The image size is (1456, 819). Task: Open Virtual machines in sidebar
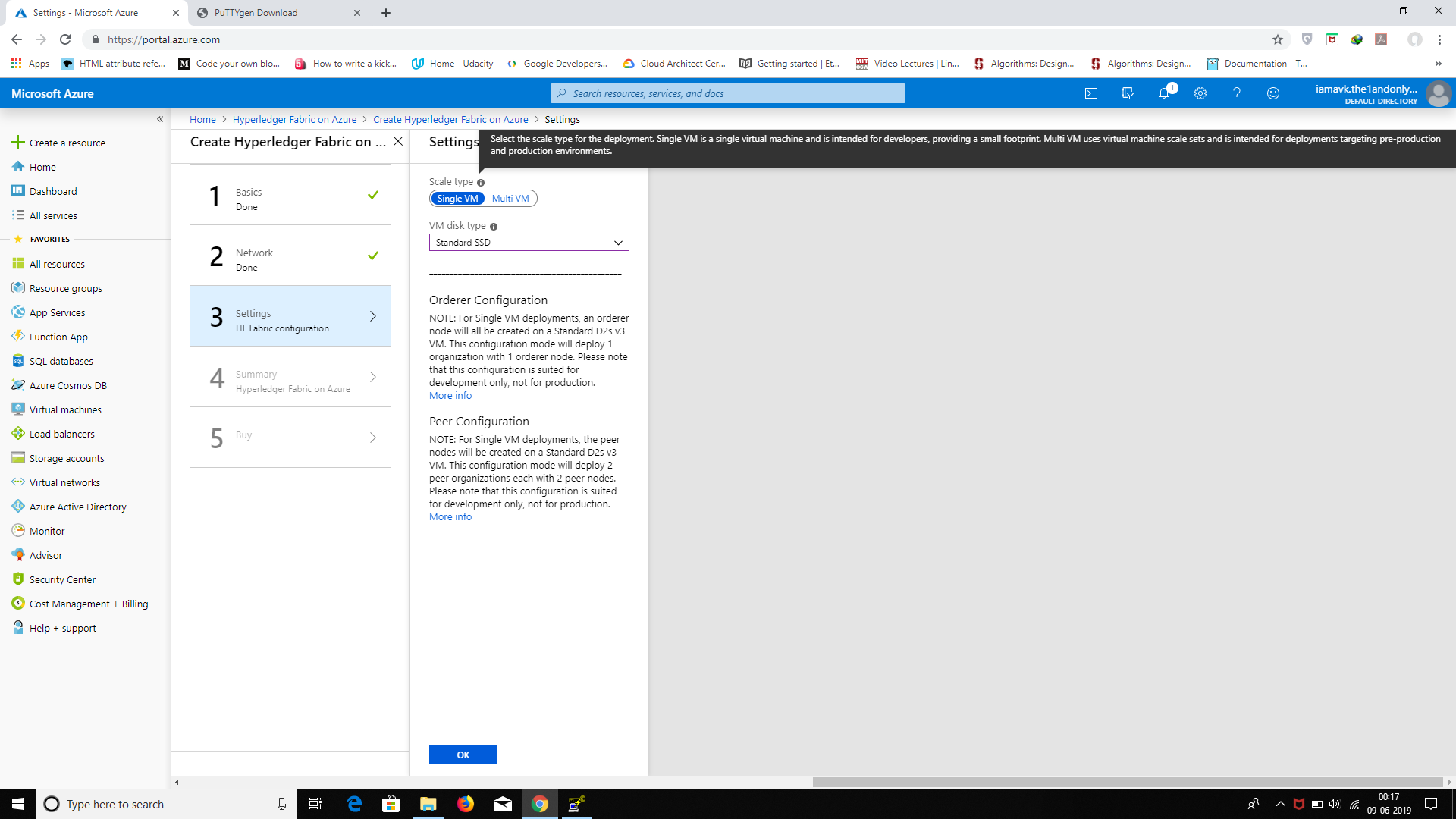point(65,409)
